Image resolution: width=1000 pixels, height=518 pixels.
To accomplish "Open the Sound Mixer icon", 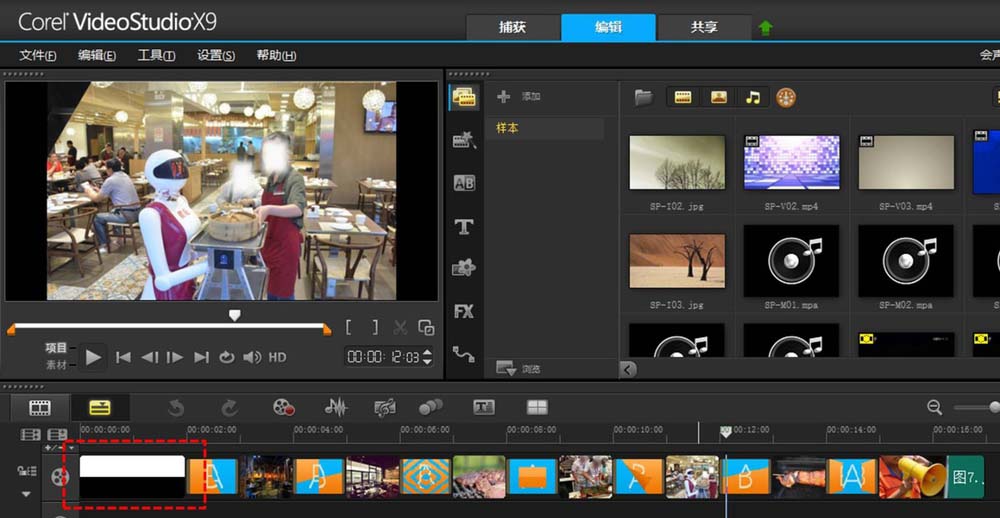I will pos(336,408).
